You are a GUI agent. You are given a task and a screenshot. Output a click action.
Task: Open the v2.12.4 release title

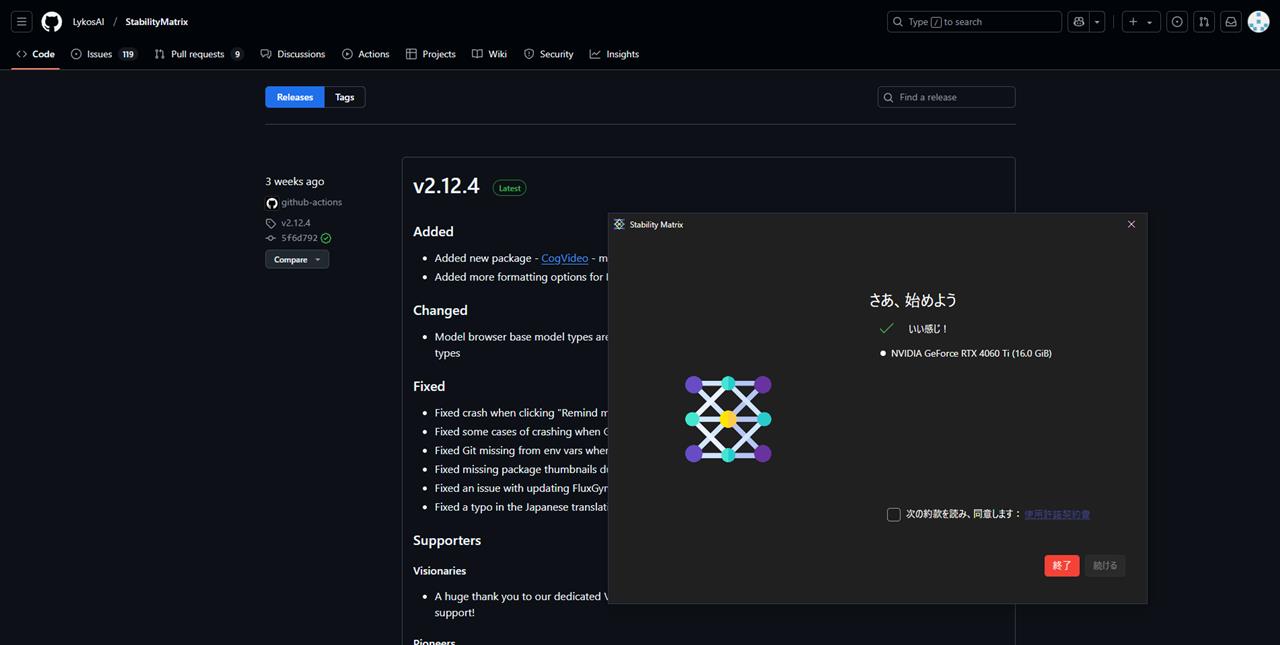click(x=446, y=186)
